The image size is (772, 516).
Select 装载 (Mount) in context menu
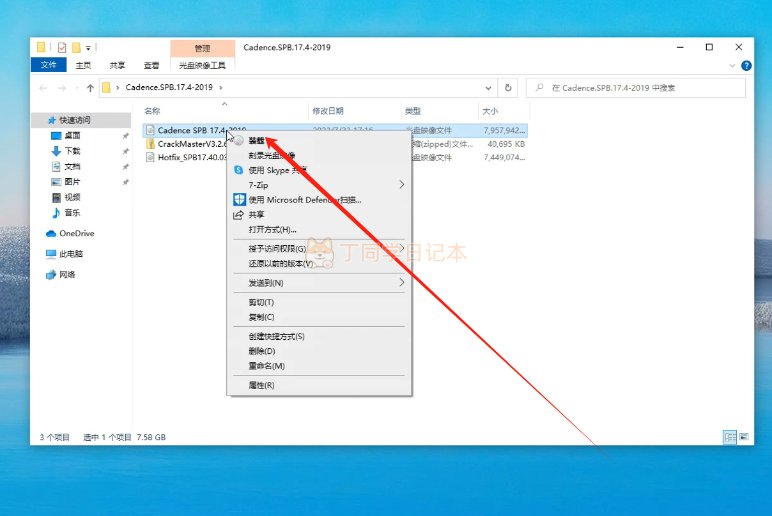click(x=256, y=140)
